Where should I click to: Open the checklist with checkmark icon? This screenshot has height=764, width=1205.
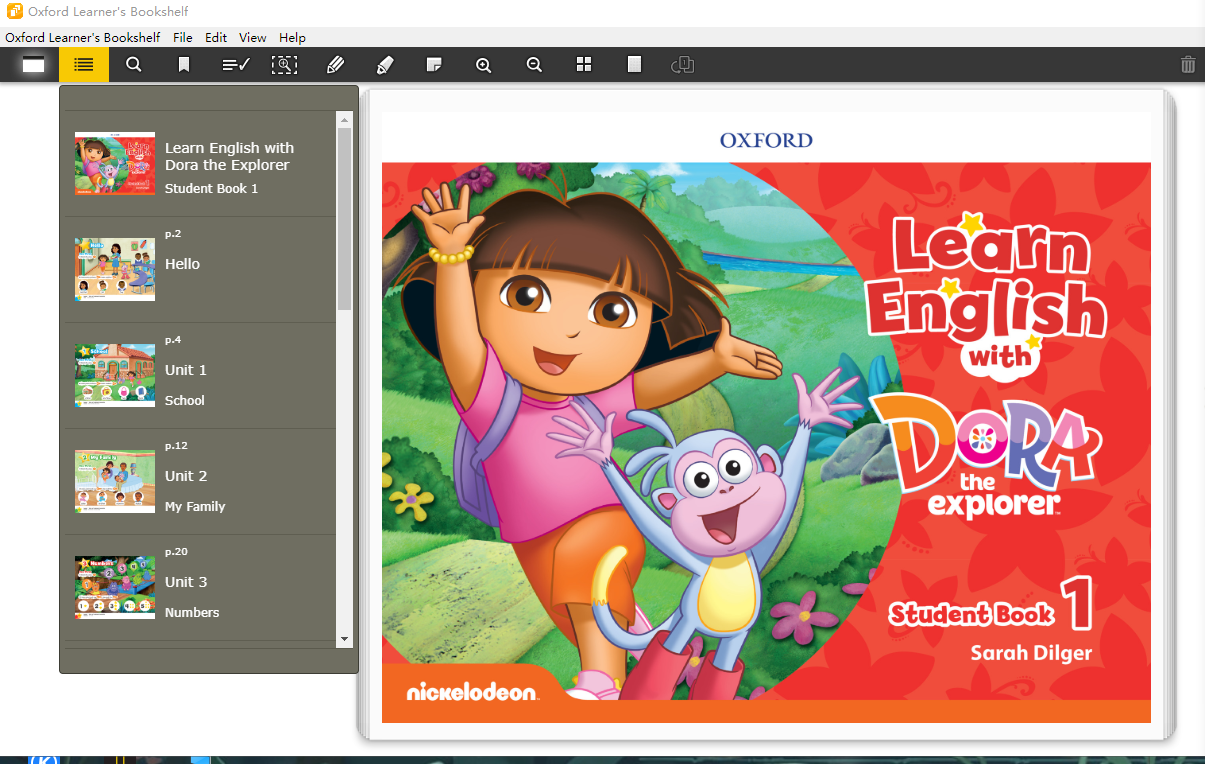(x=236, y=65)
